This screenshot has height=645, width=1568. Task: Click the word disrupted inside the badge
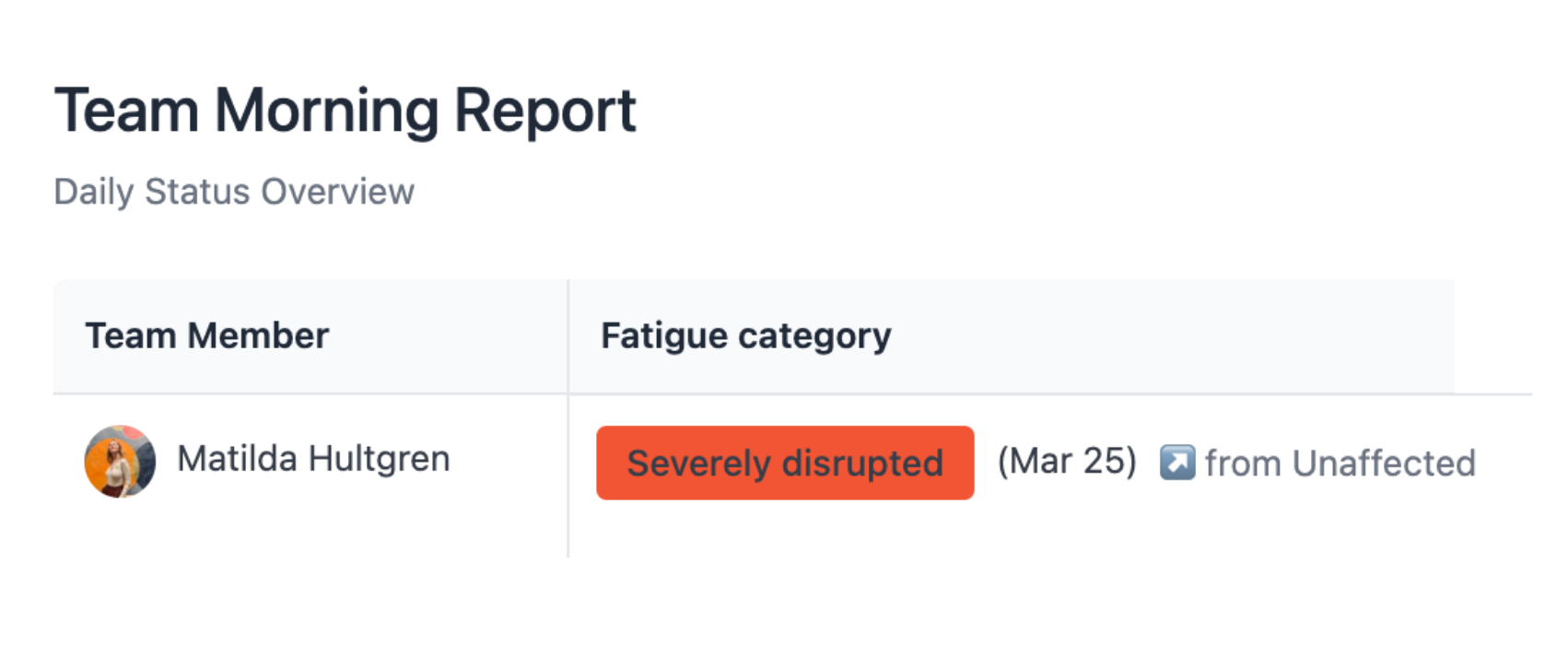click(863, 463)
